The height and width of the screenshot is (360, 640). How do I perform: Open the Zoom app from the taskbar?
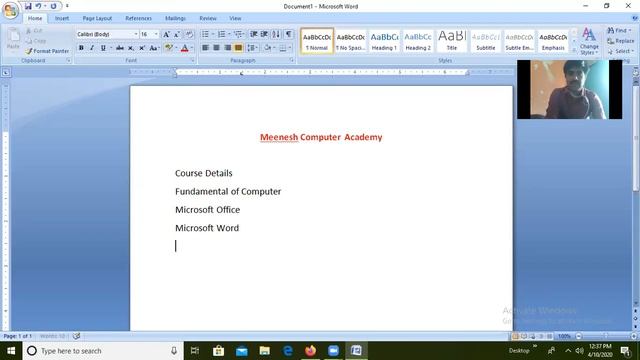click(333, 351)
